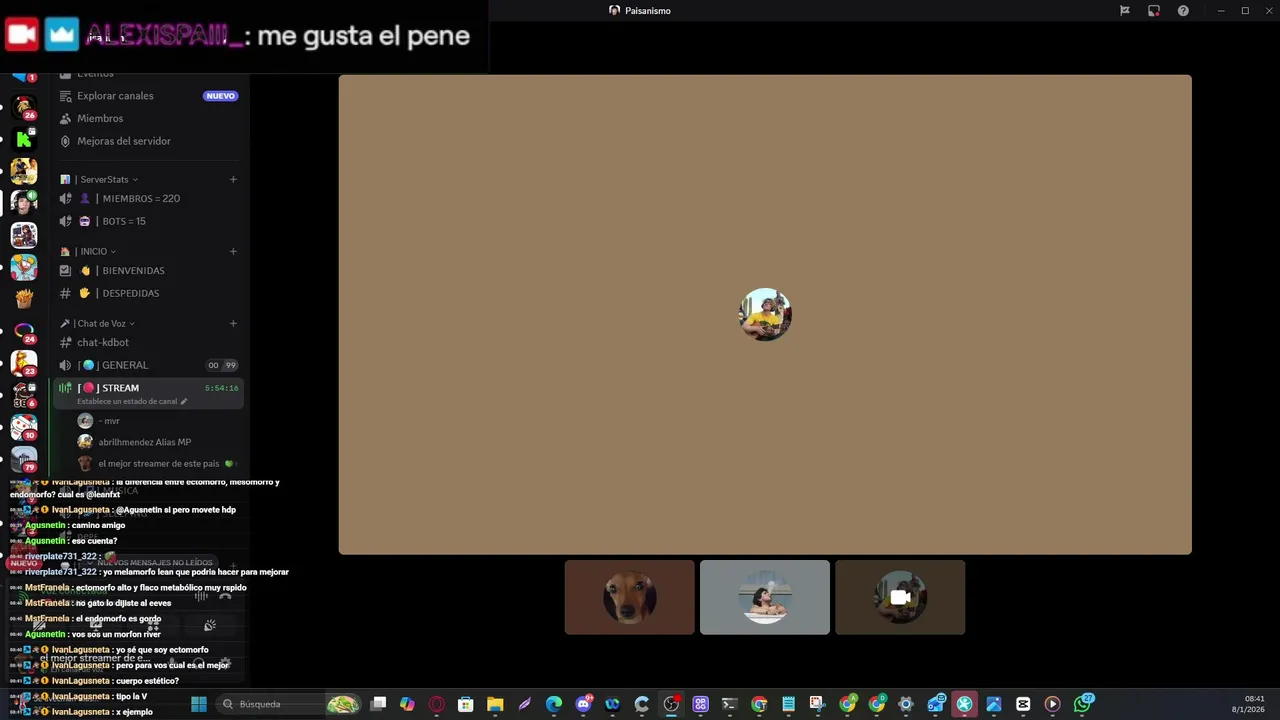Viewport: 1280px width, 720px height.
Task: Open CapCut from the taskbar
Action: click(1023, 704)
